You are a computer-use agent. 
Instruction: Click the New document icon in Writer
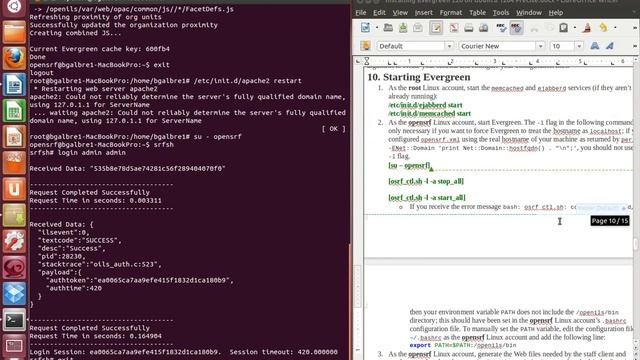(x=365, y=28)
